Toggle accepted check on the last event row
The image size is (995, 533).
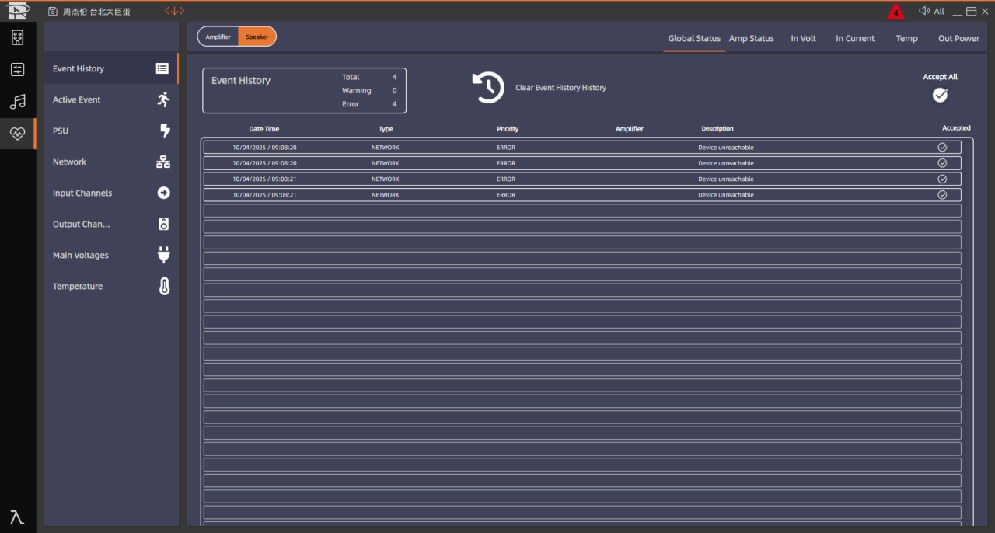942,195
